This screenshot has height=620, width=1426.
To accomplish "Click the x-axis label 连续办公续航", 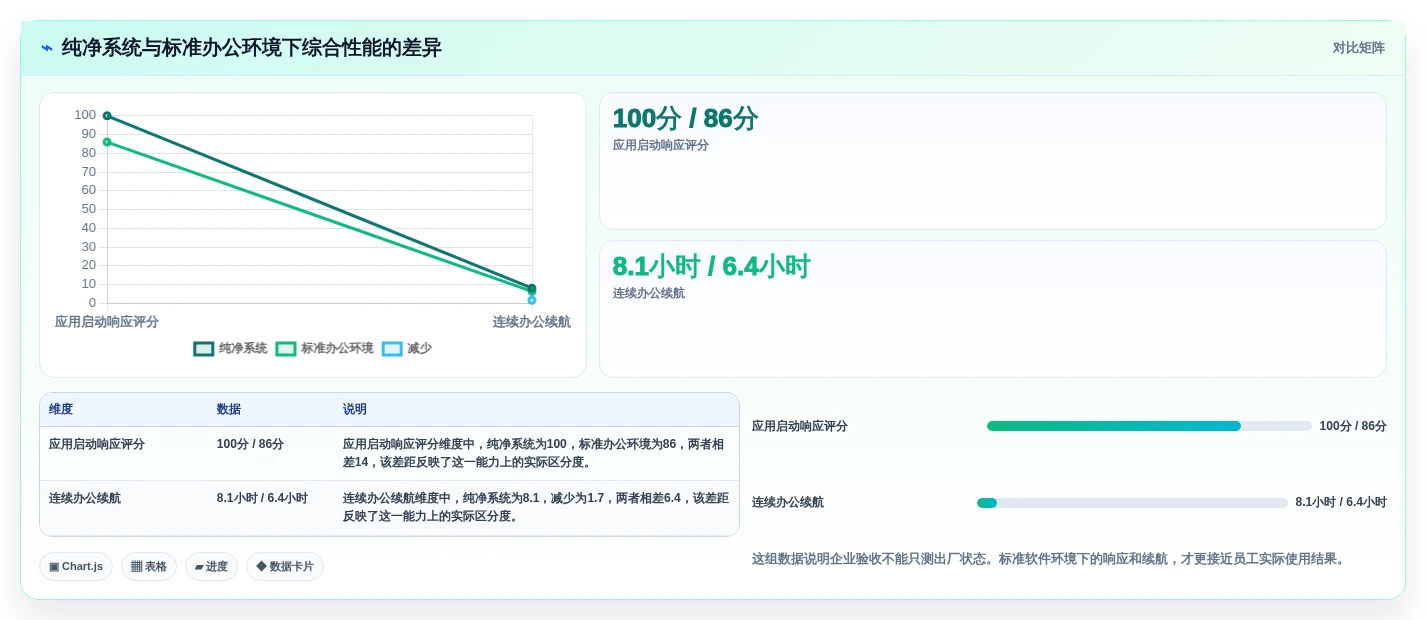I will (532, 322).
